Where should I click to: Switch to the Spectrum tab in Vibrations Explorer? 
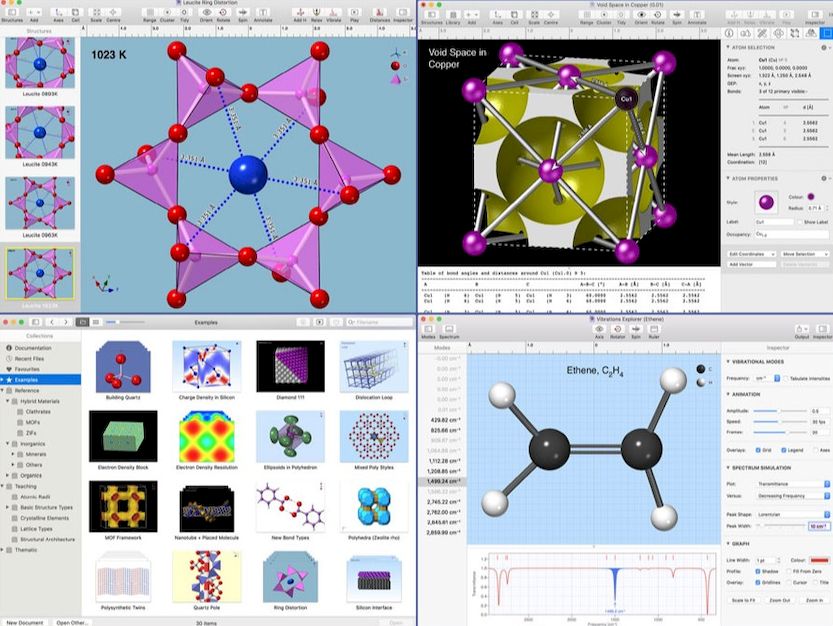coord(449,327)
